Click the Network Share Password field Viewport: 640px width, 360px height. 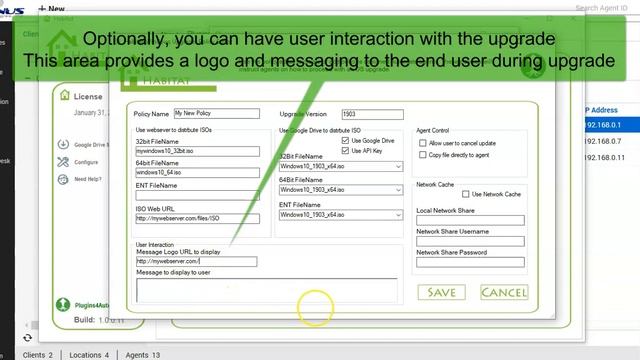coord(470,262)
